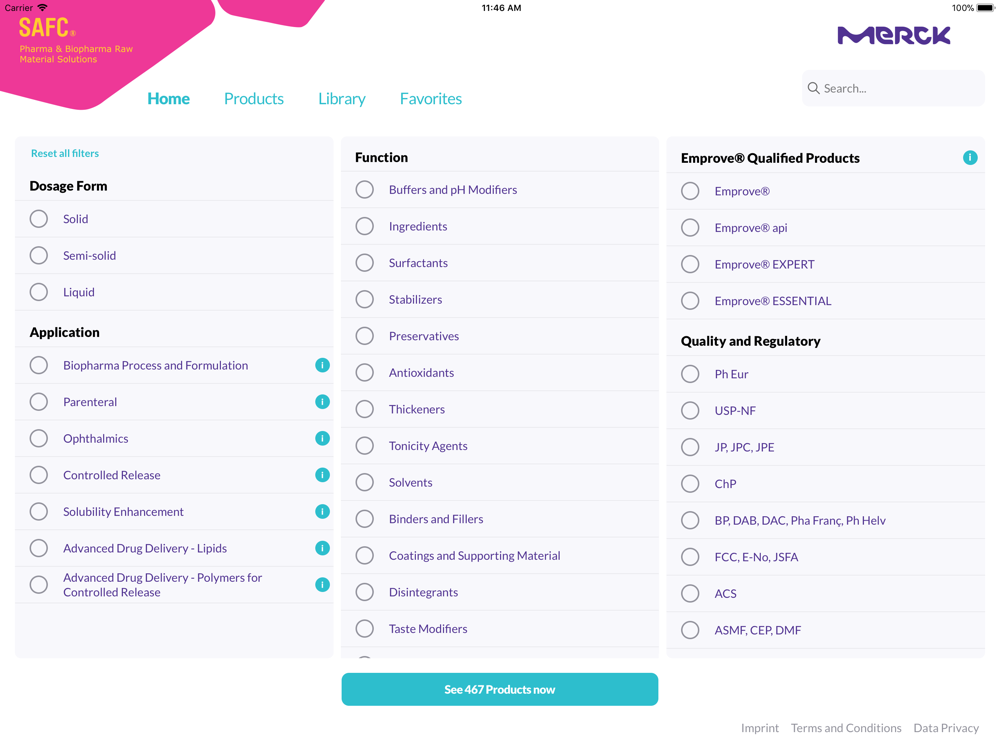Open info icon for Controlled Release
The image size is (1000, 750).
[323, 475]
